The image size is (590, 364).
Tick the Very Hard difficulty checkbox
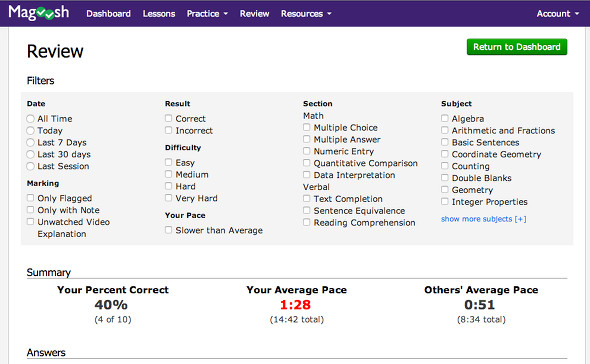169,198
